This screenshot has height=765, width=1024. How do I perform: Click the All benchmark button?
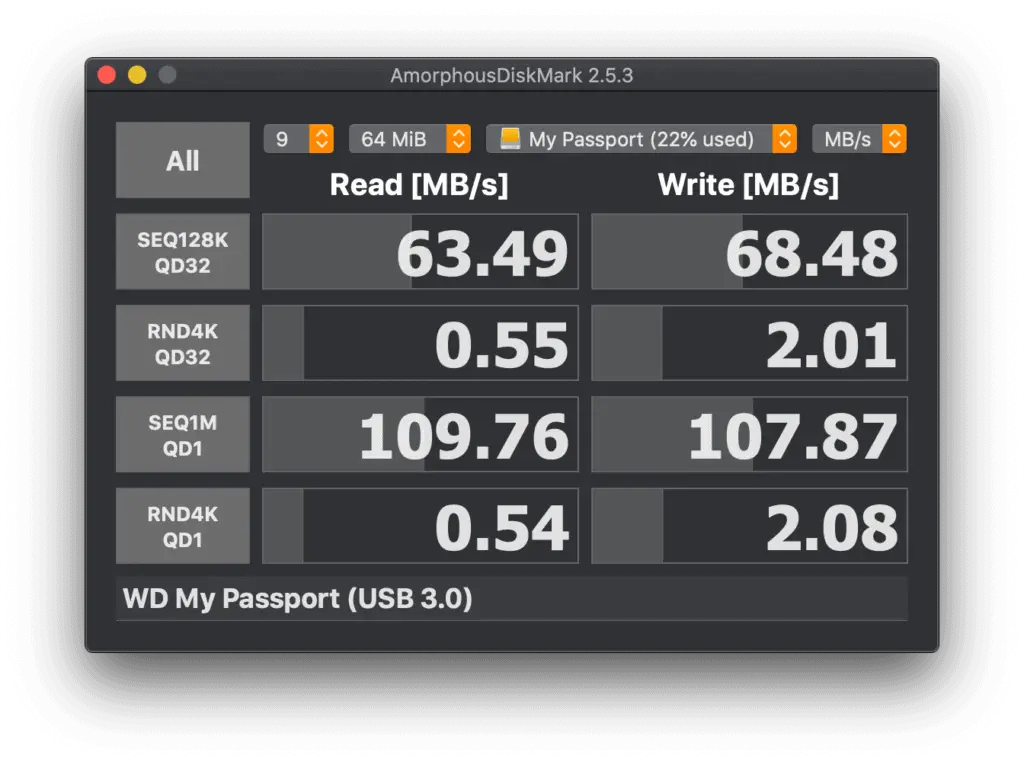(x=183, y=160)
